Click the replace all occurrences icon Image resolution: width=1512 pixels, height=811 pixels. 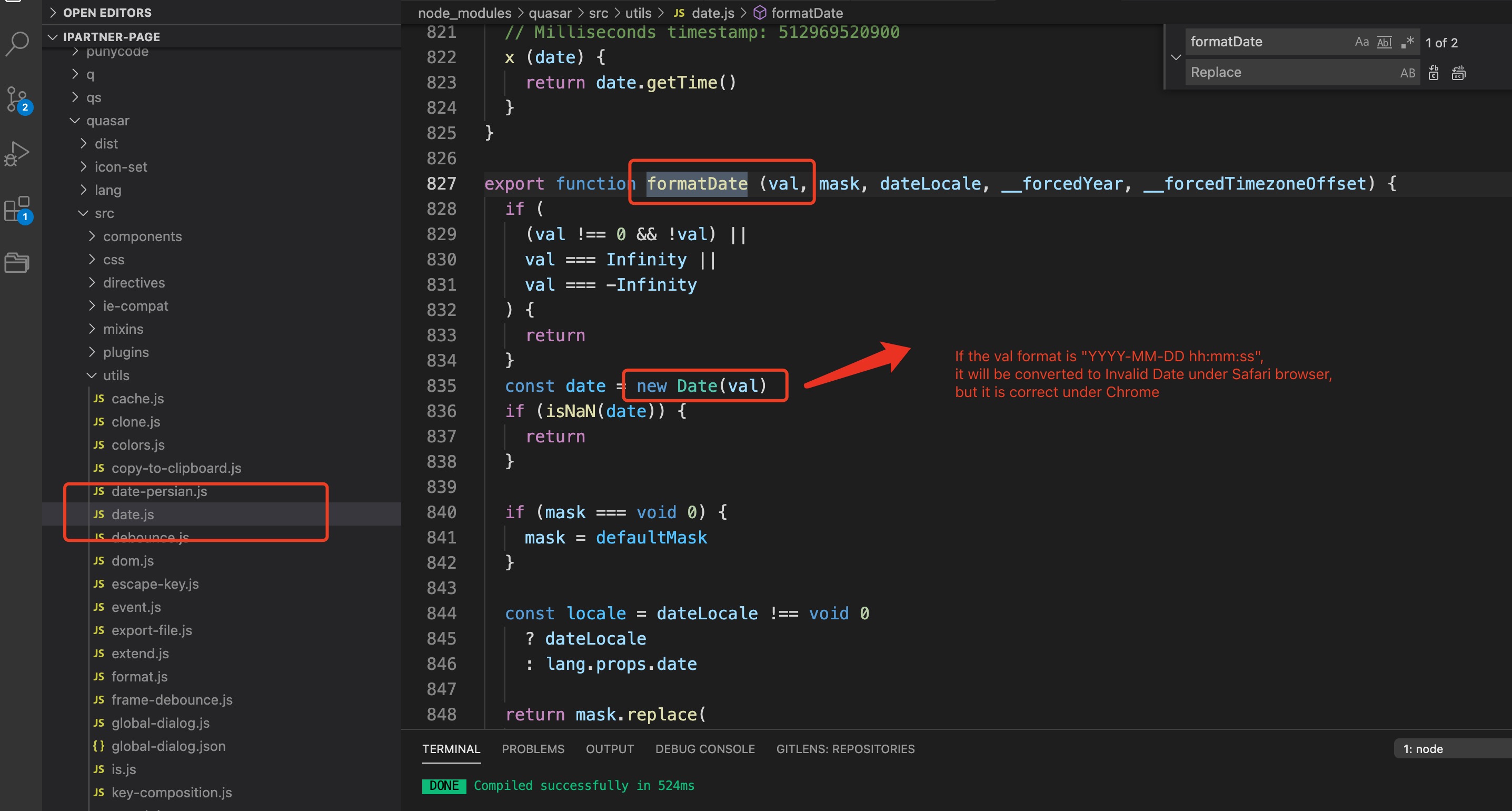(x=1459, y=72)
